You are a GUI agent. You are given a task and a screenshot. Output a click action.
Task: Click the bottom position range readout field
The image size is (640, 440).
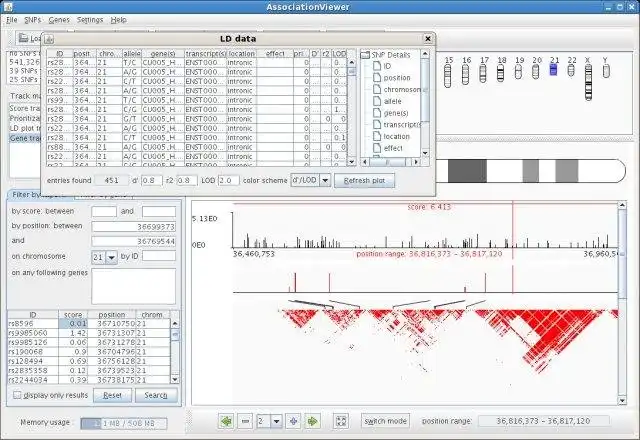coord(543,421)
